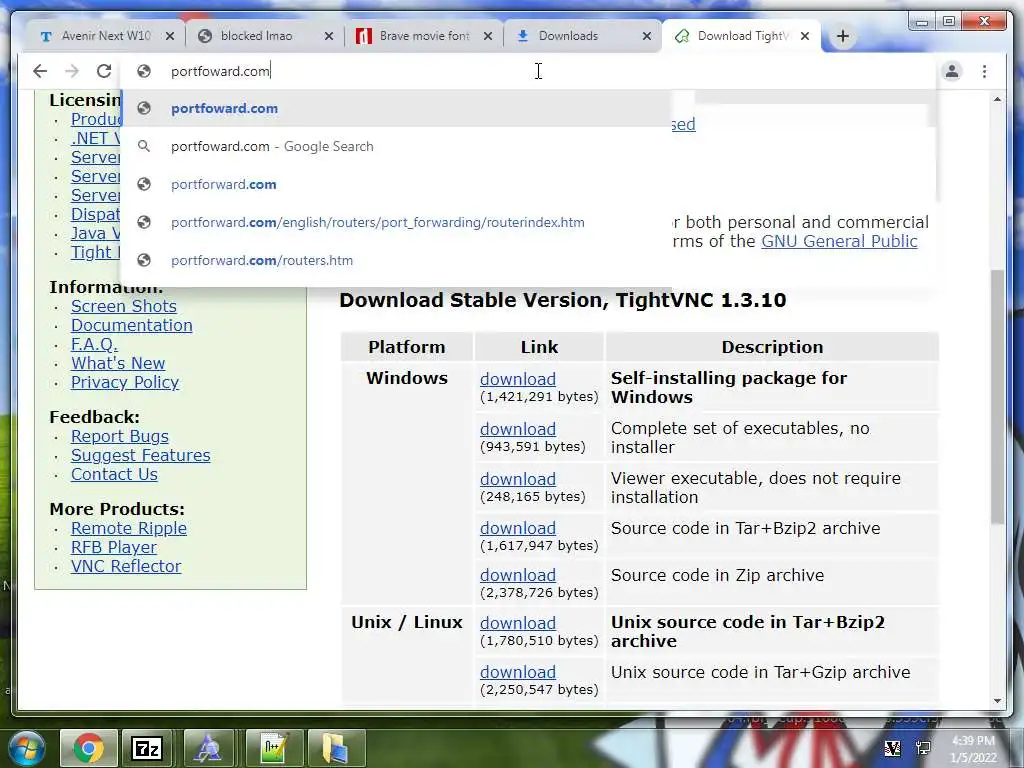
Task: Open the Contact Us link
Action: 114,474
